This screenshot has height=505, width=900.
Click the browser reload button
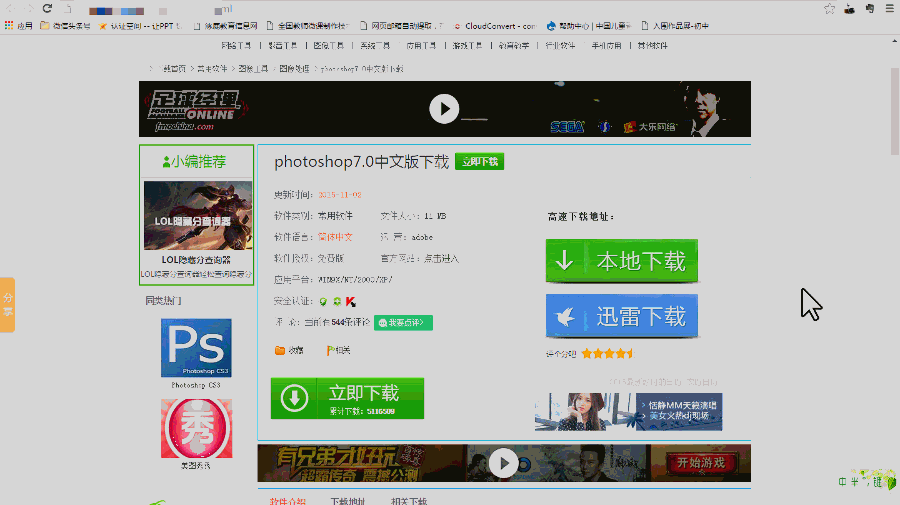point(46,8)
